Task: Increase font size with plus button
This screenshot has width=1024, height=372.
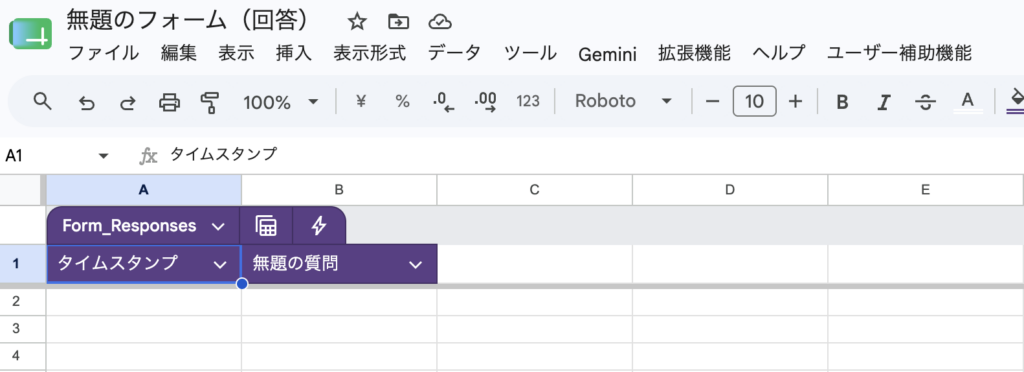Action: click(795, 101)
